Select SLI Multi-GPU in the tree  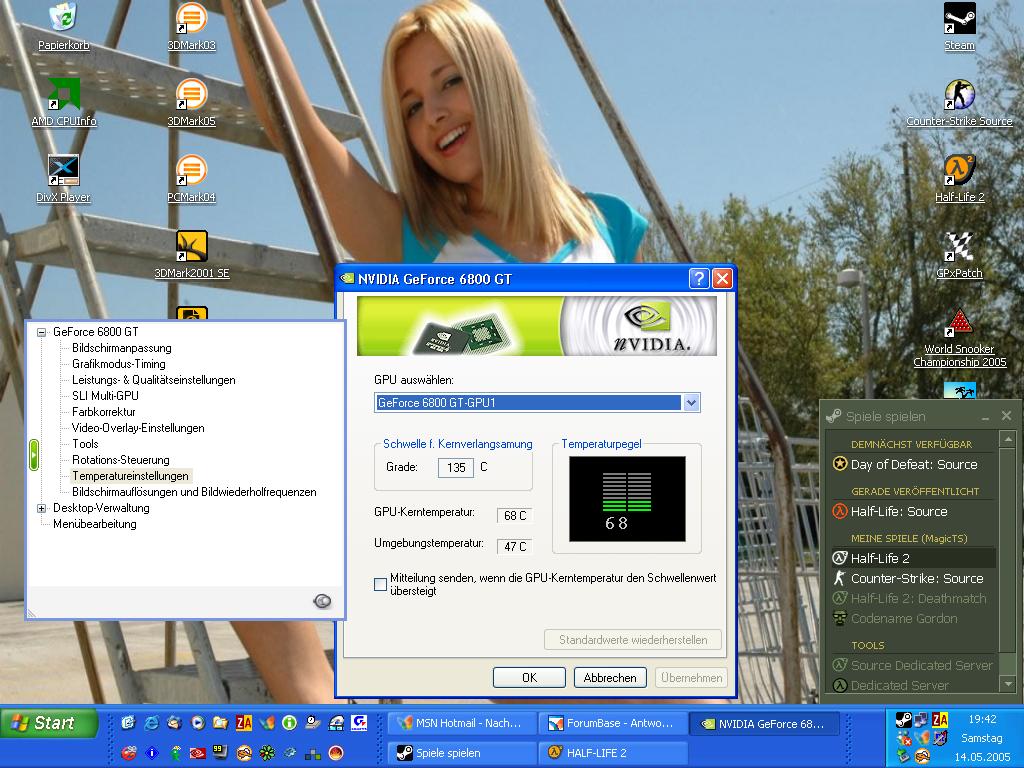(x=105, y=396)
